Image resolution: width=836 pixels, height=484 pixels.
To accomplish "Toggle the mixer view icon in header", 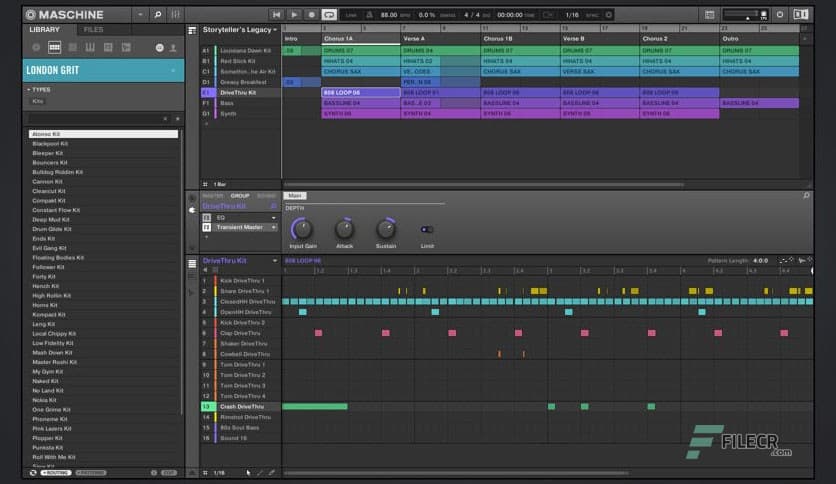I will (175, 15).
